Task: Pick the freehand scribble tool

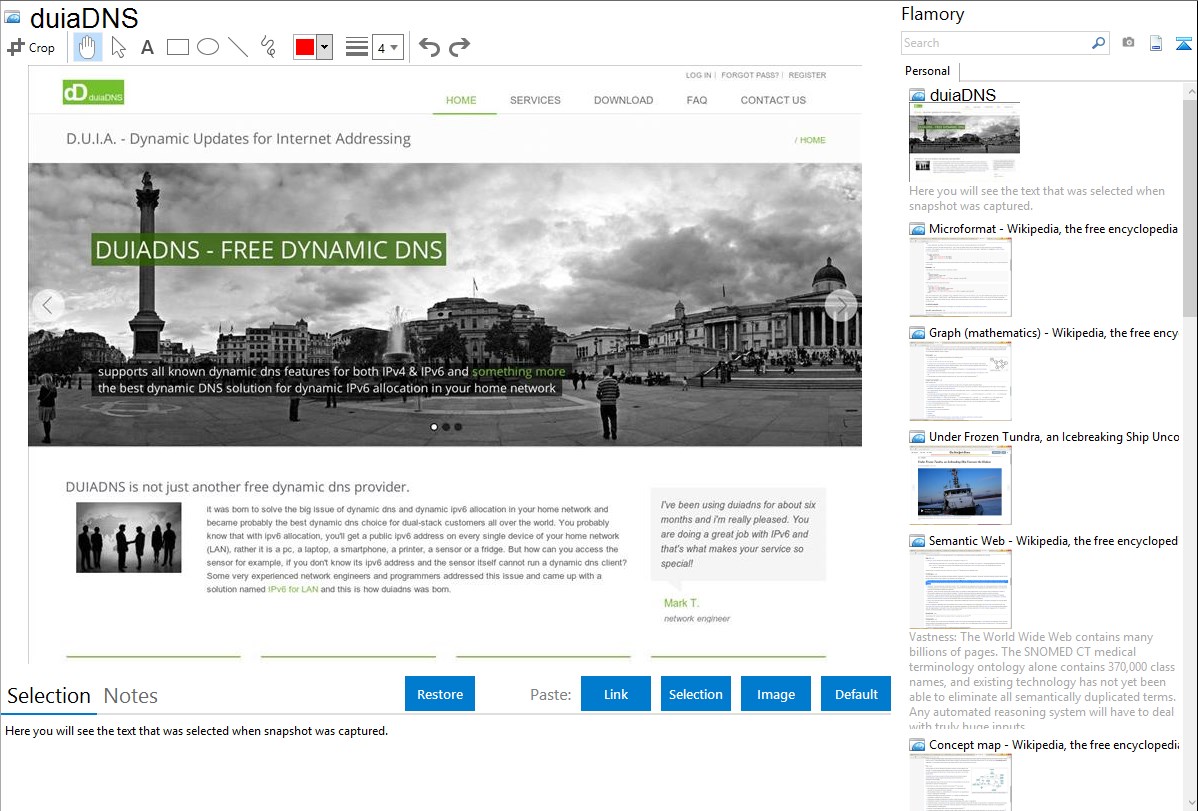Action: [x=268, y=47]
